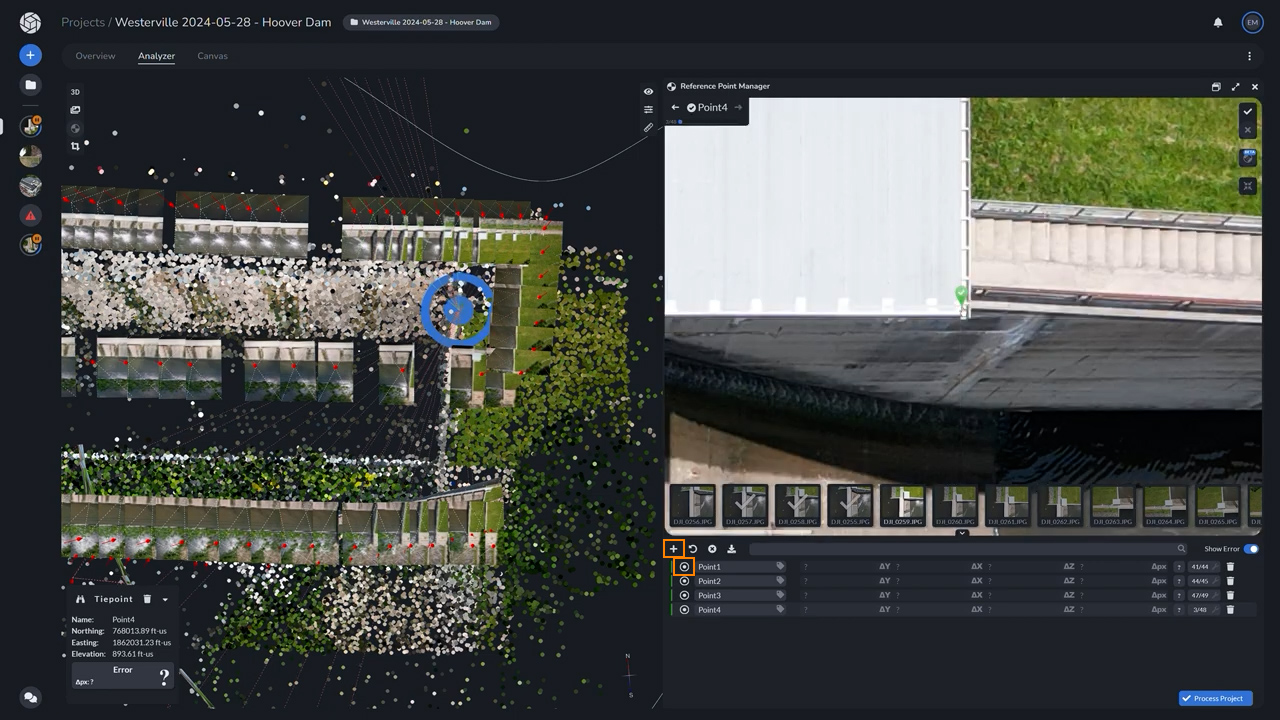Expand the Tiepoint panel dropdown arrow

point(165,600)
